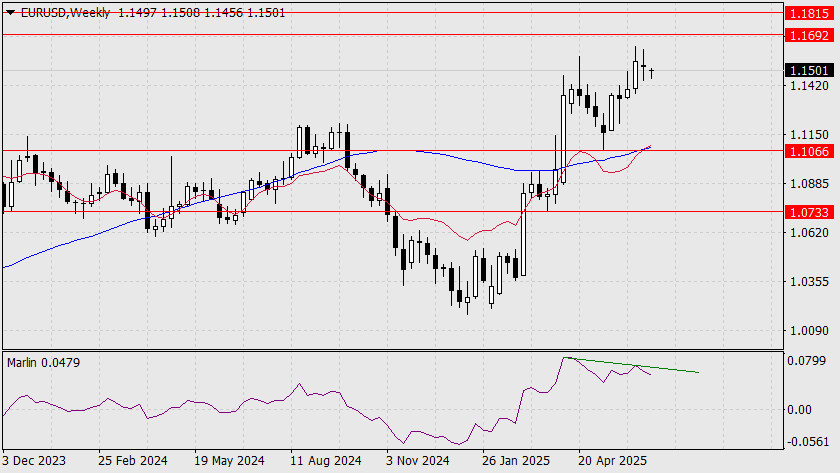
Task: Click the 1.1420 price scale value
Action: coord(809,86)
